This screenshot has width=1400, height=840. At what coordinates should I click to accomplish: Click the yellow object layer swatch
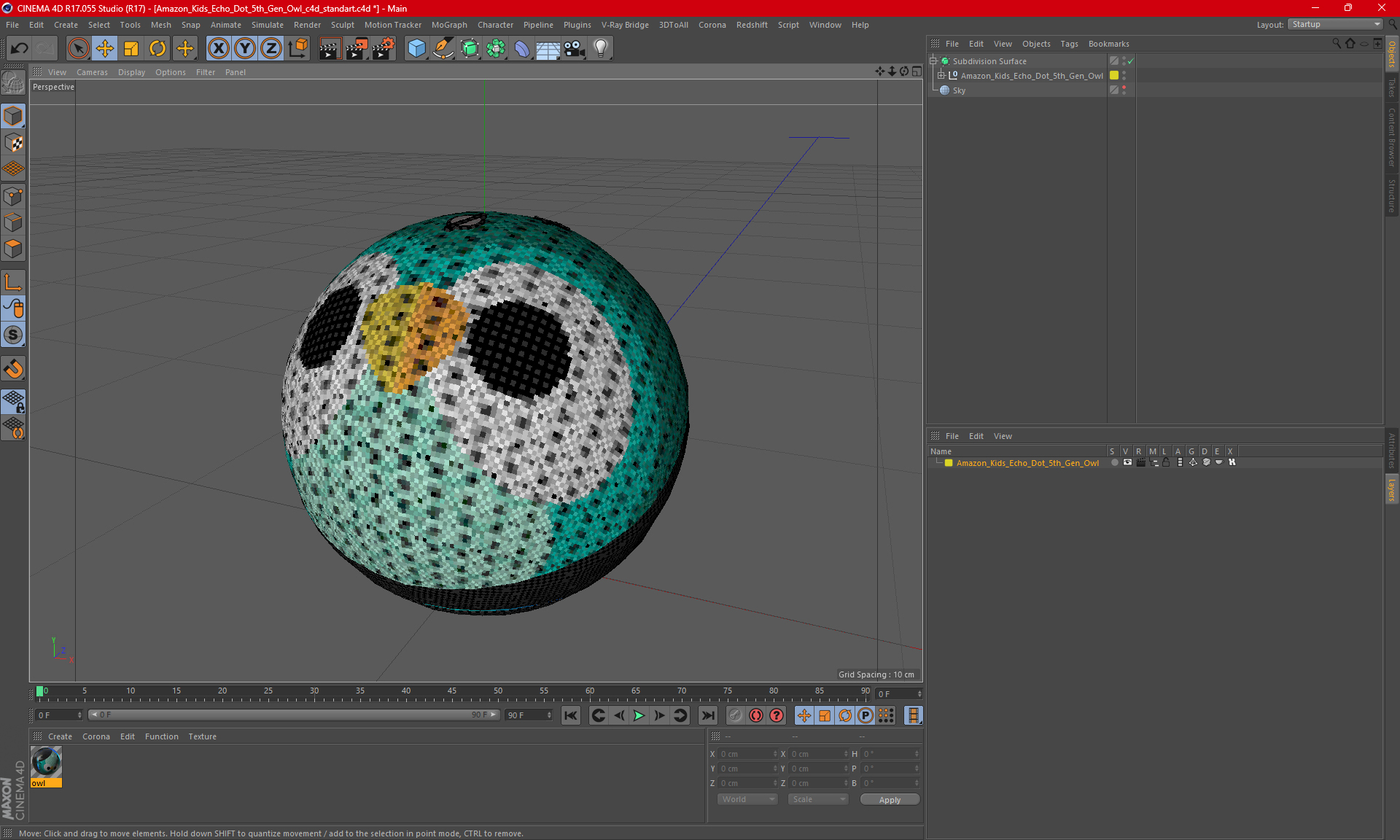point(1114,75)
